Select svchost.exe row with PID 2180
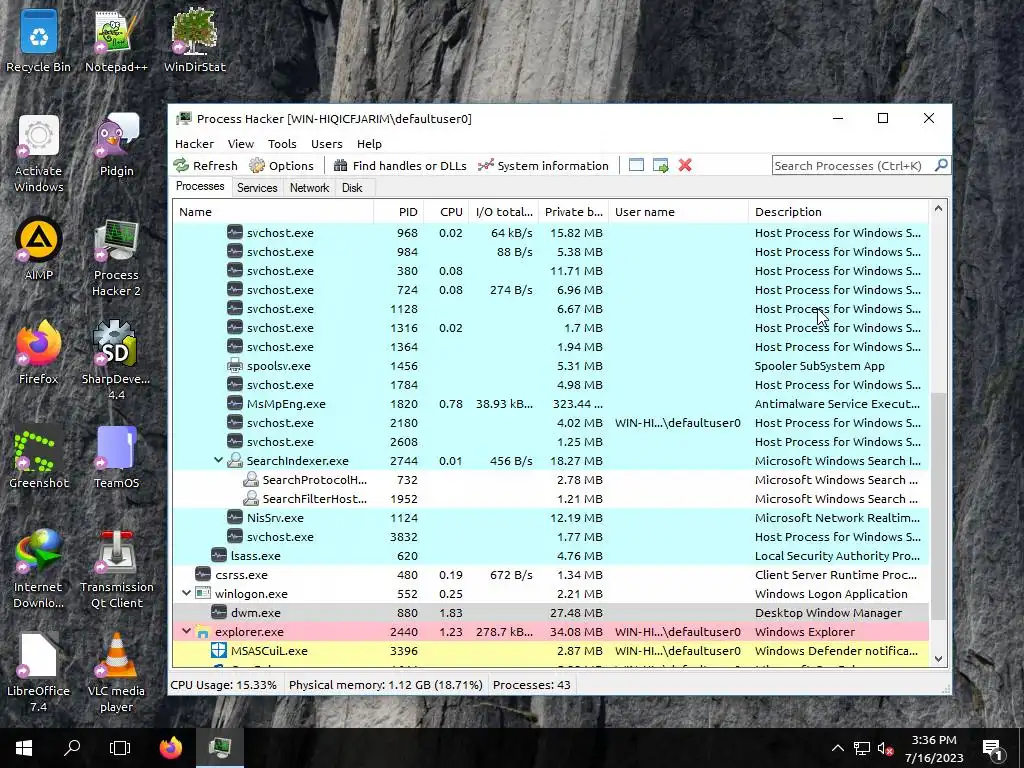Screen dimensions: 1024x768 551,423
